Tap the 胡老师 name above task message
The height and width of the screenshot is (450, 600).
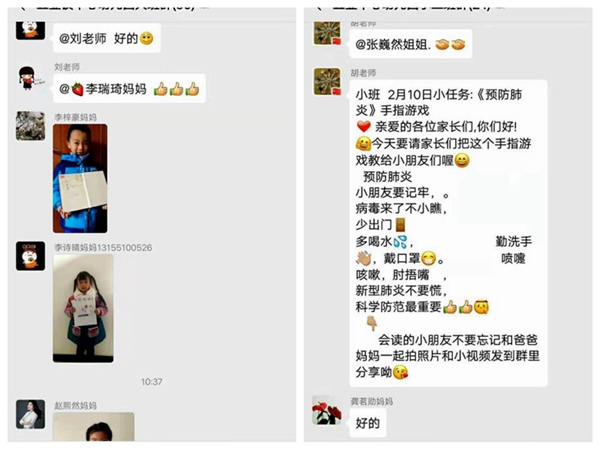tap(363, 73)
